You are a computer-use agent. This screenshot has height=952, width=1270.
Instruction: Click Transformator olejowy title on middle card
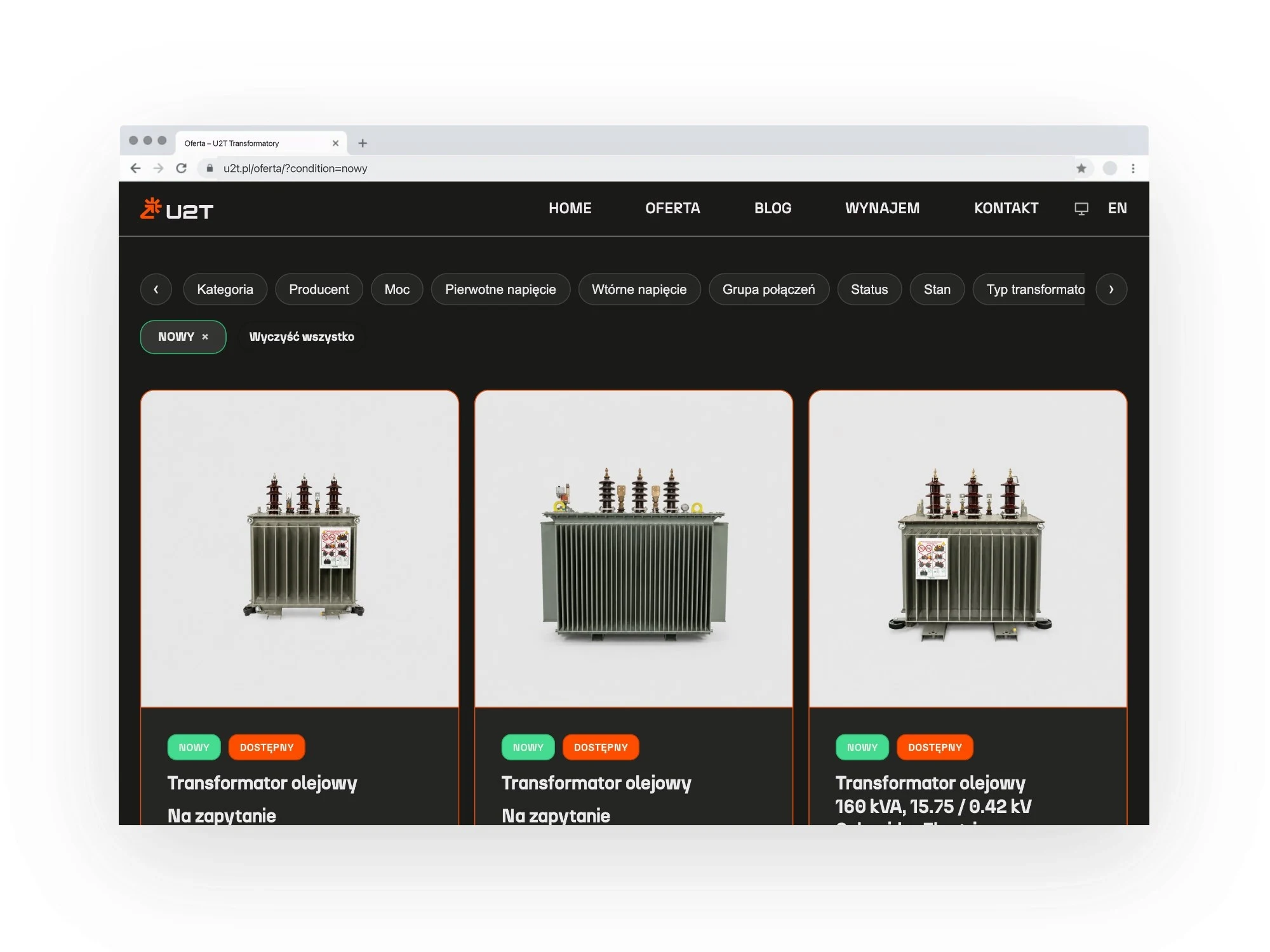pos(596,783)
